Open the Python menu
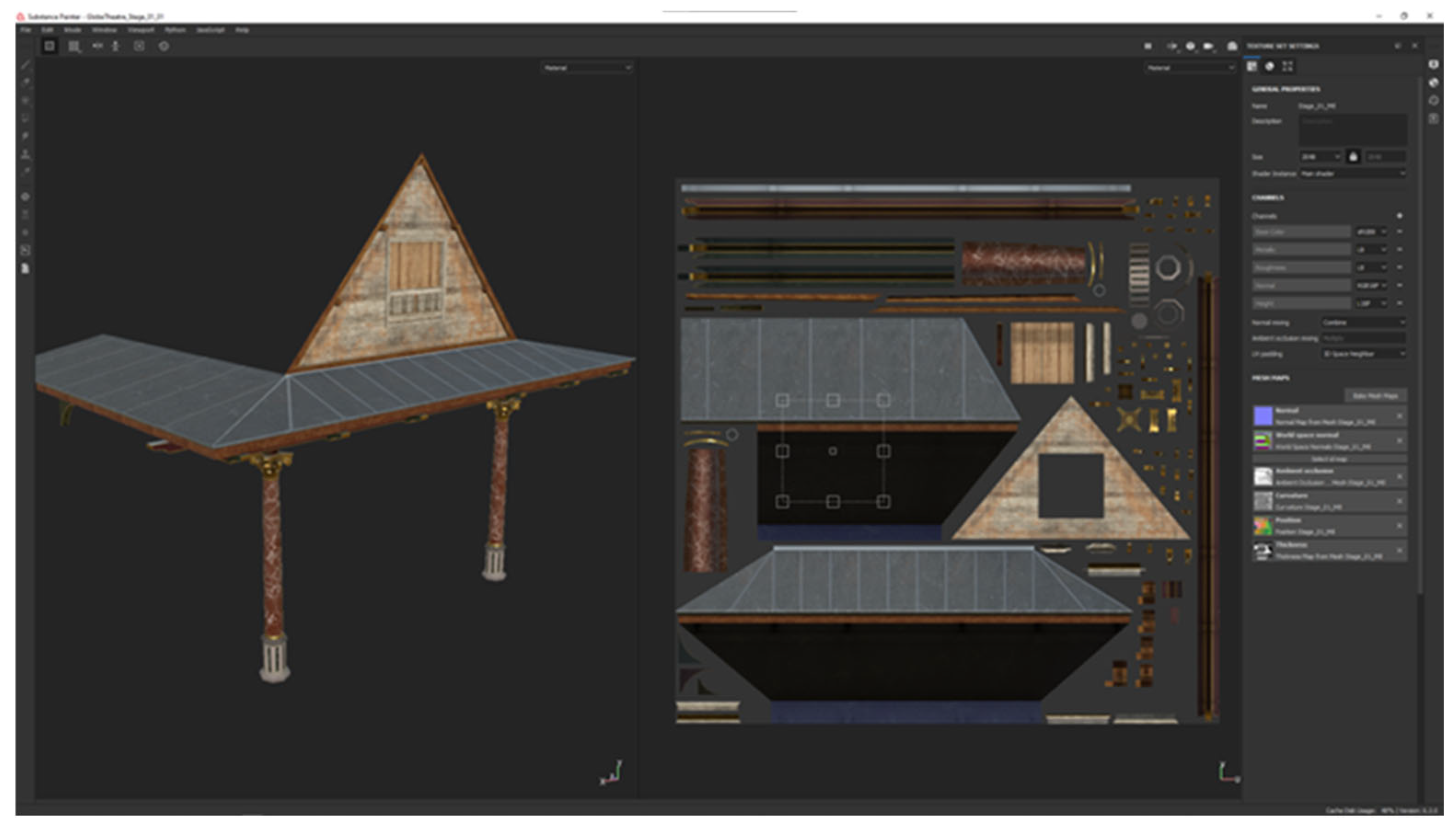 [175, 30]
